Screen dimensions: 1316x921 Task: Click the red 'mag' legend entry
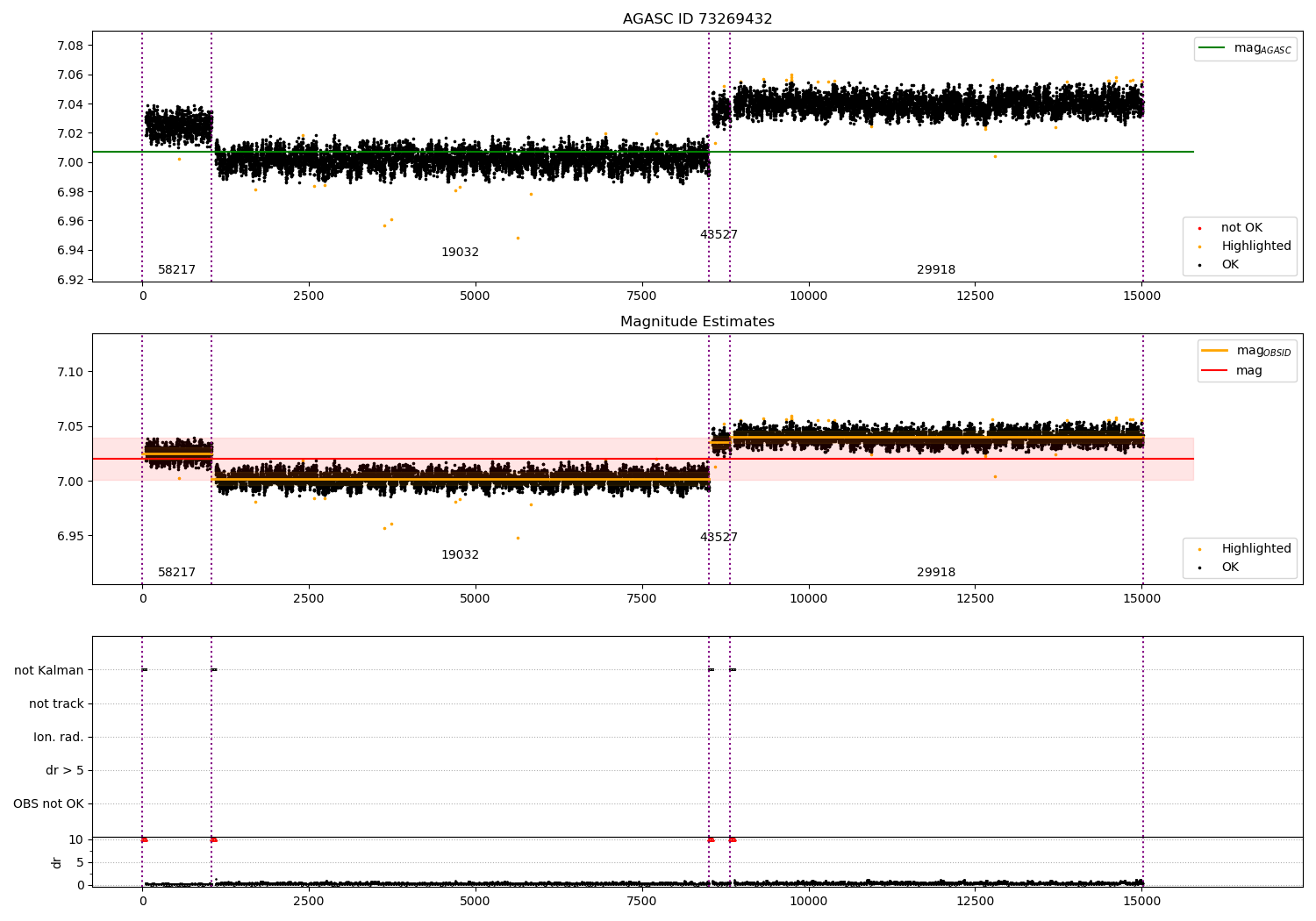click(1233, 371)
